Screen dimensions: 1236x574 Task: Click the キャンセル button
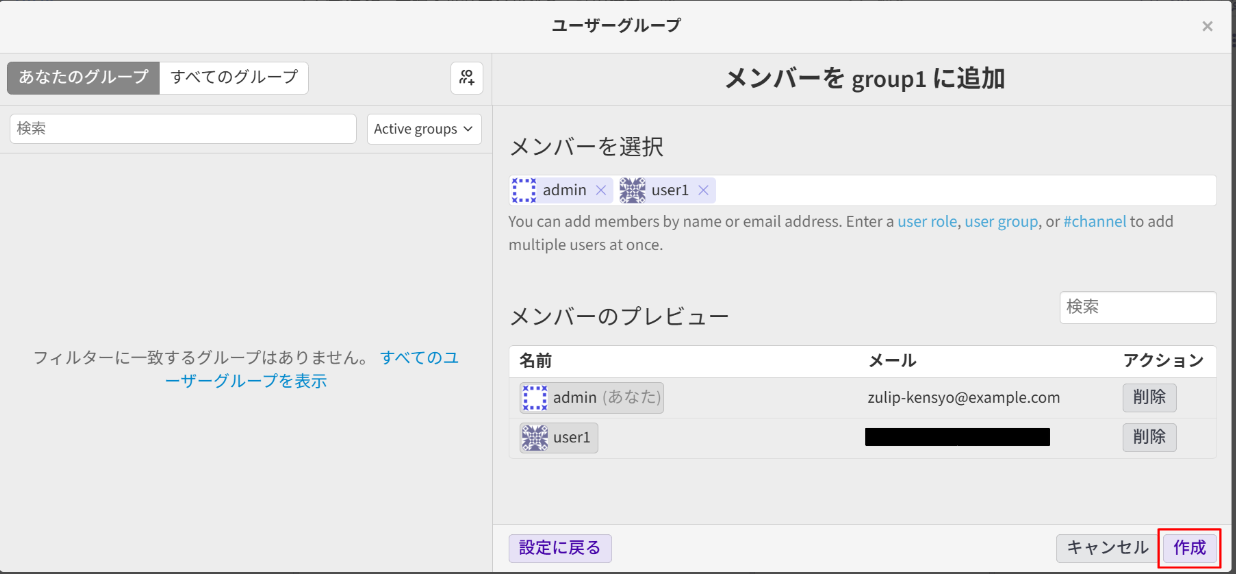(x=1107, y=548)
